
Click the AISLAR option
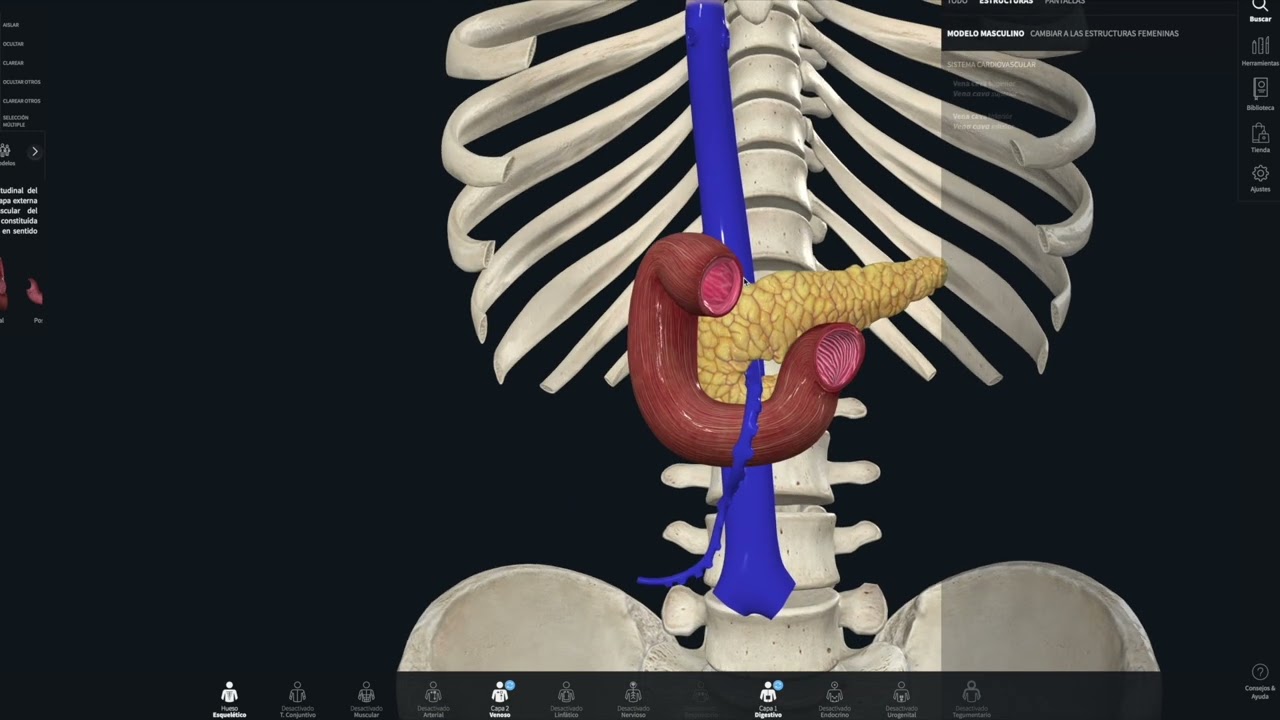click(x=11, y=25)
